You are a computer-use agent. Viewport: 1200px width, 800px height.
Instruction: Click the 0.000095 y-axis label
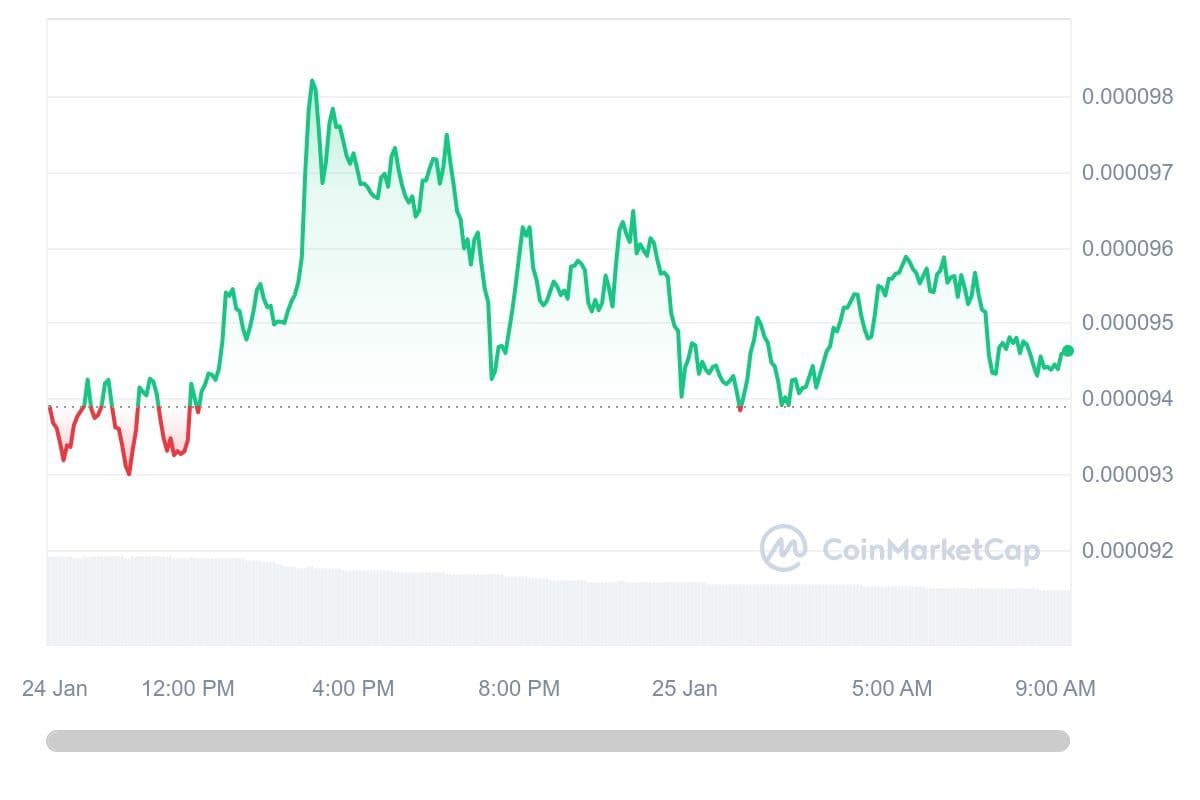(x=1127, y=323)
